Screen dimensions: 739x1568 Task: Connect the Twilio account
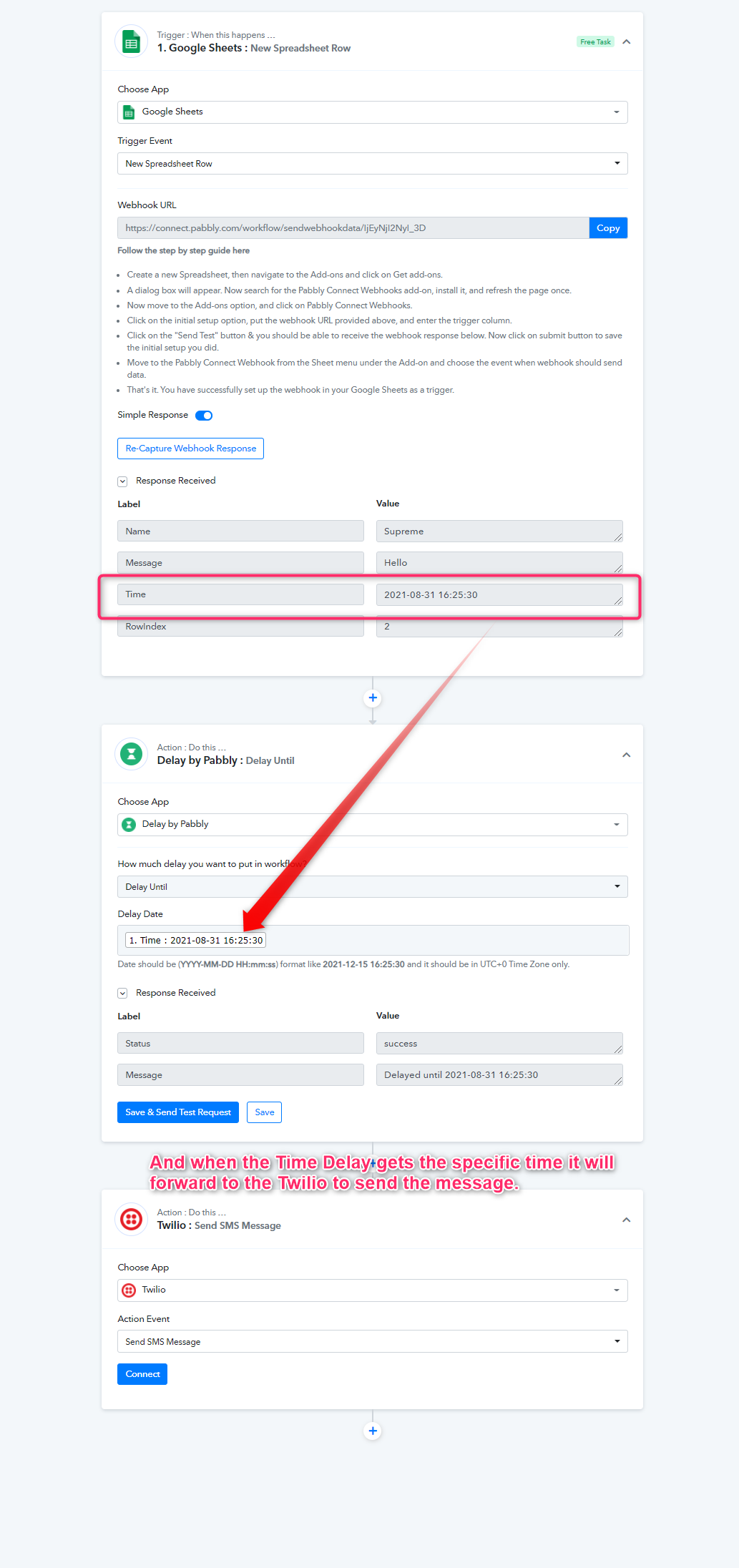coord(142,1374)
